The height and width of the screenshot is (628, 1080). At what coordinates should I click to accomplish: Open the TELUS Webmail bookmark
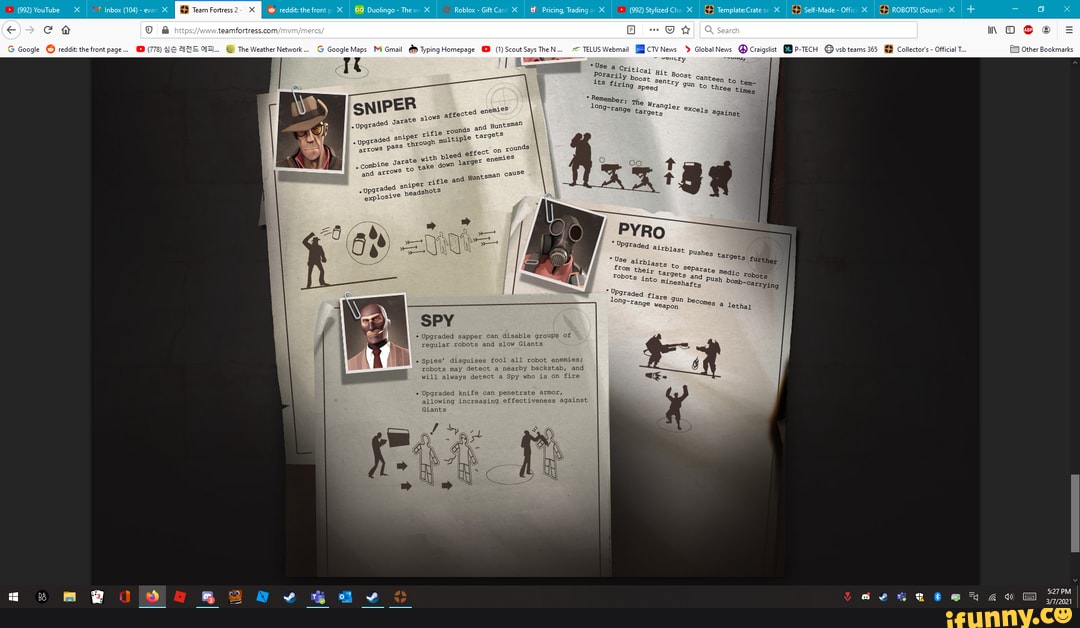click(x=600, y=49)
